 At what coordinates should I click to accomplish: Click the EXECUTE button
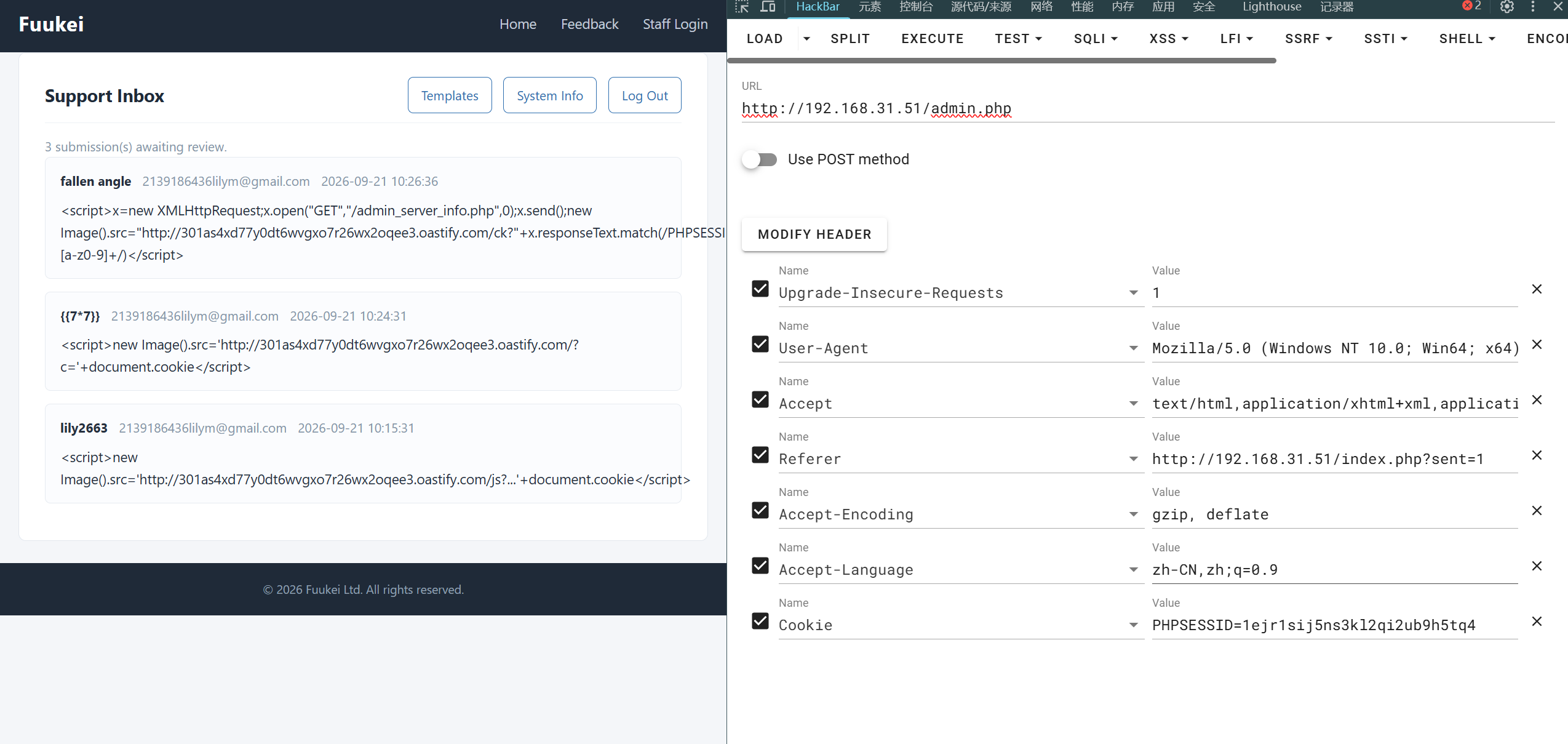pyautogui.click(x=933, y=39)
